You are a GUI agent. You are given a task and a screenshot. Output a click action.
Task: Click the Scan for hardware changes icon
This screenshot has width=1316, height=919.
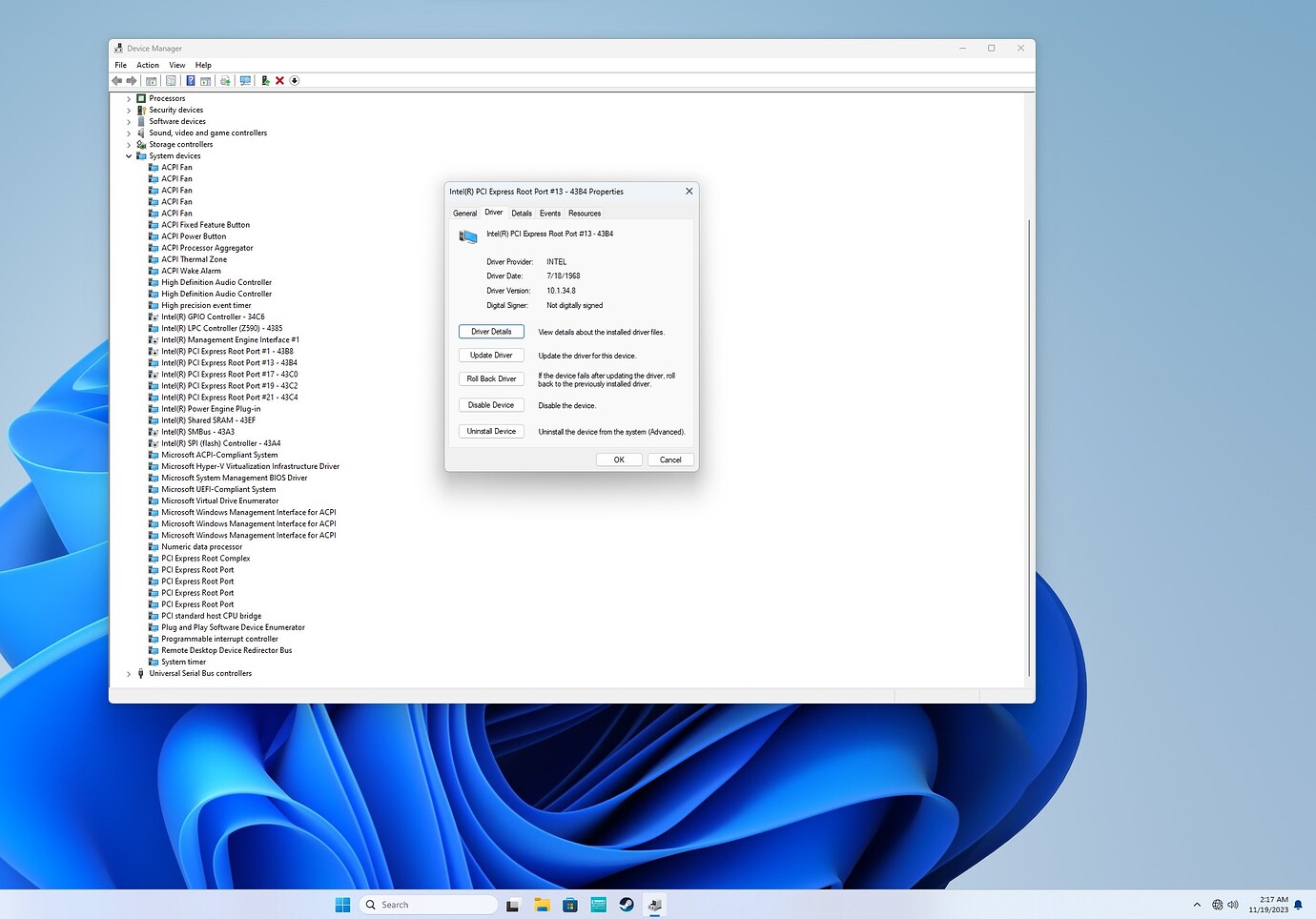point(245,81)
